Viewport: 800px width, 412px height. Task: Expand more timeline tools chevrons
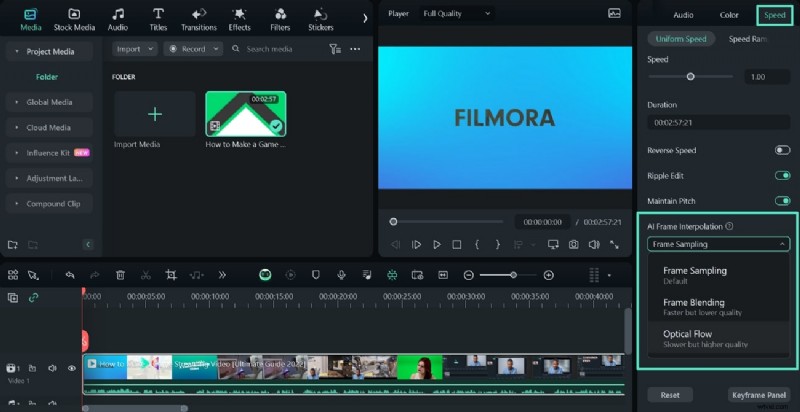[x=222, y=275]
